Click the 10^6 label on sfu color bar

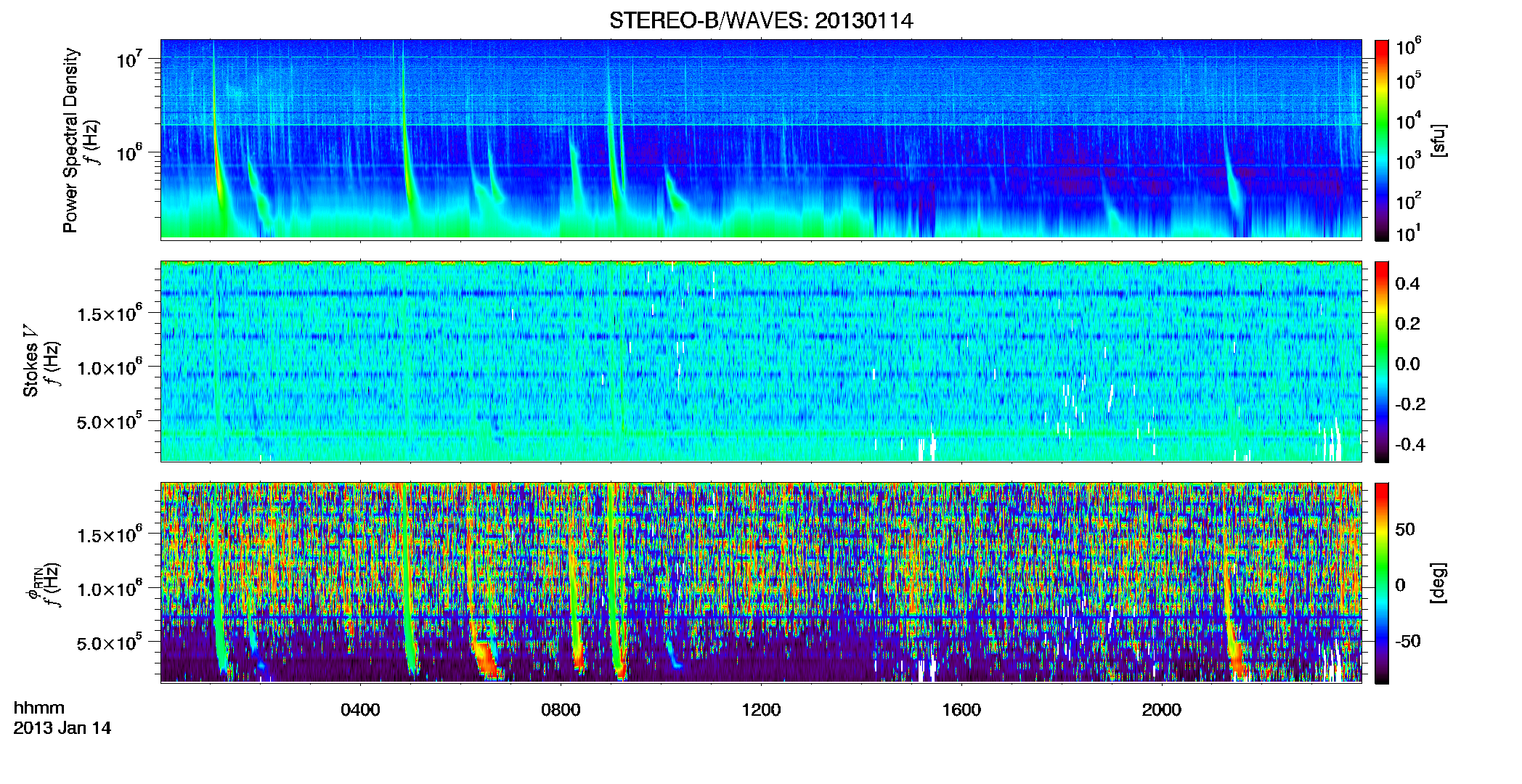[x=1409, y=47]
